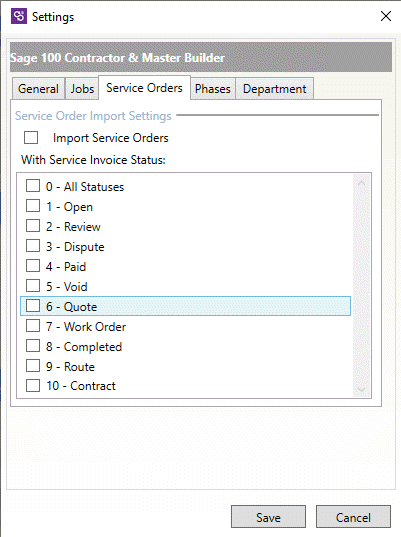Switch to the Jobs tab
The image size is (401, 537).
82,89
